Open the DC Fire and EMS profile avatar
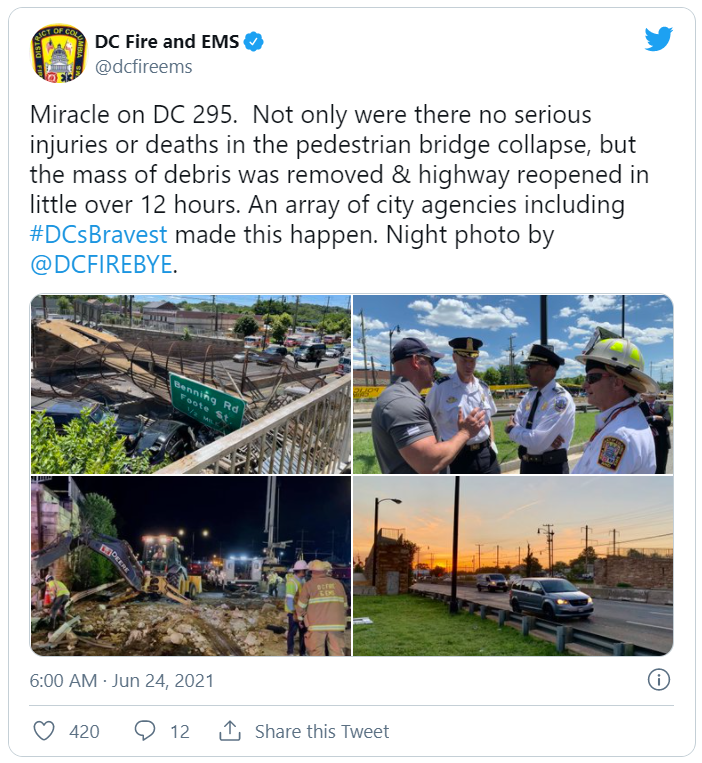702x763 pixels. coord(58,54)
